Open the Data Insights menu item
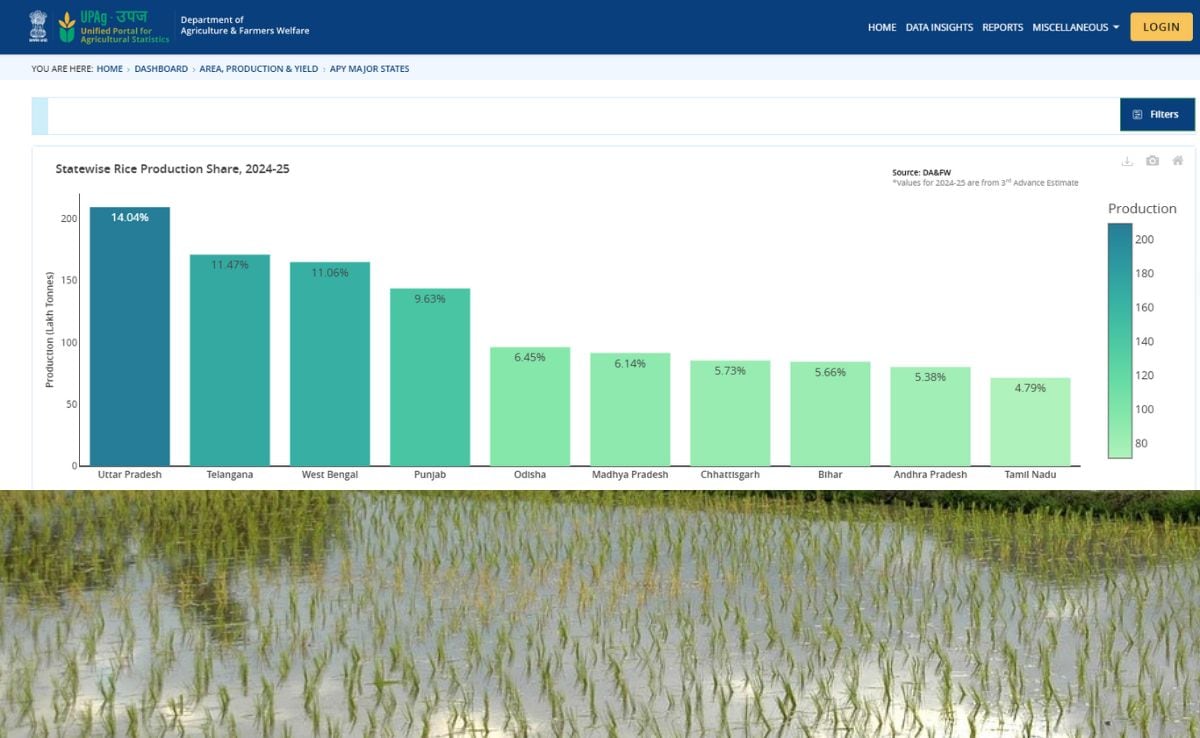 point(939,28)
